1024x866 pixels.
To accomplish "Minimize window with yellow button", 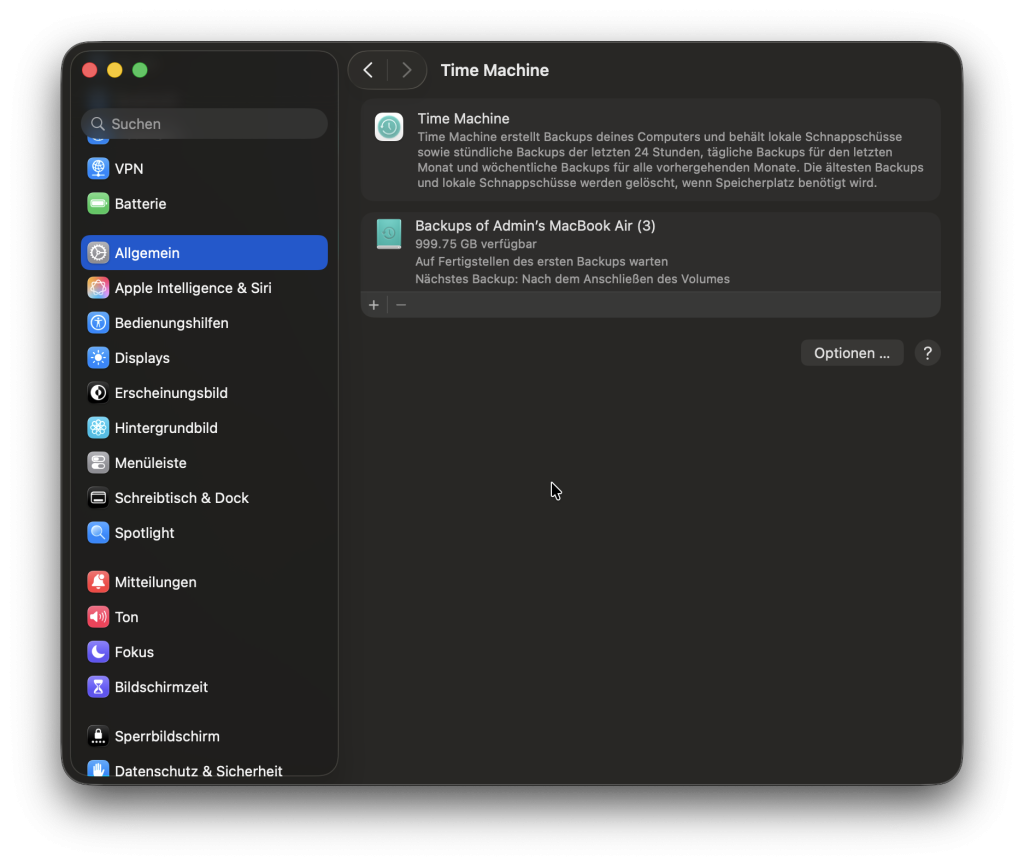I will pyautogui.click(x=115, y=70).
